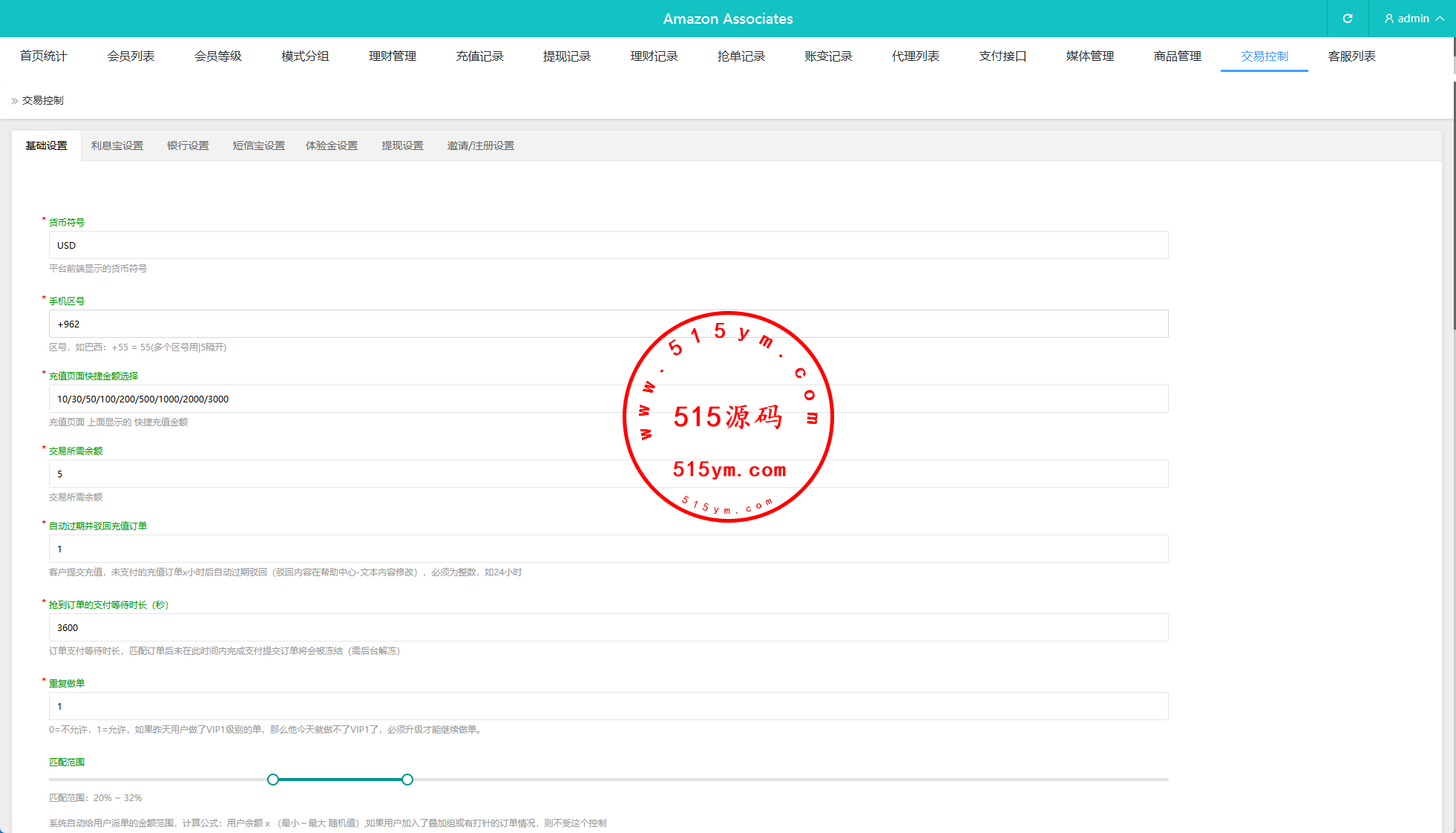Switch to the 利息宝设置 tab
The height and width of the screenshot is (833, 1456).
117,146
